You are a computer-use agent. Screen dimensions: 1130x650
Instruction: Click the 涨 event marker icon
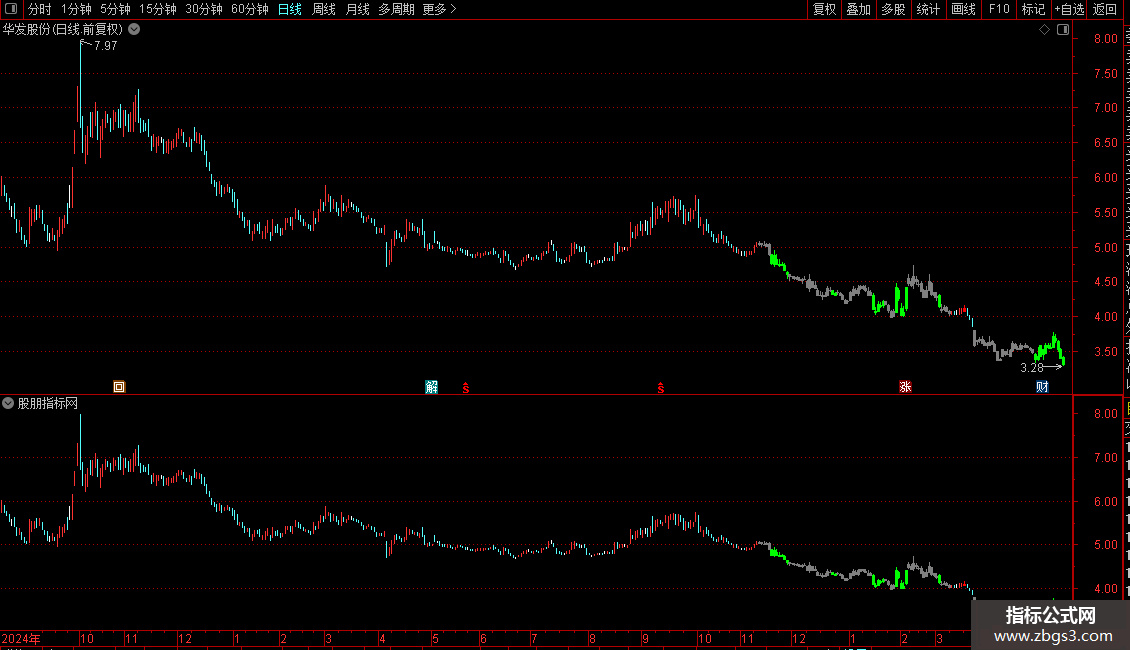pyautogui.click(x=905, y=387)
